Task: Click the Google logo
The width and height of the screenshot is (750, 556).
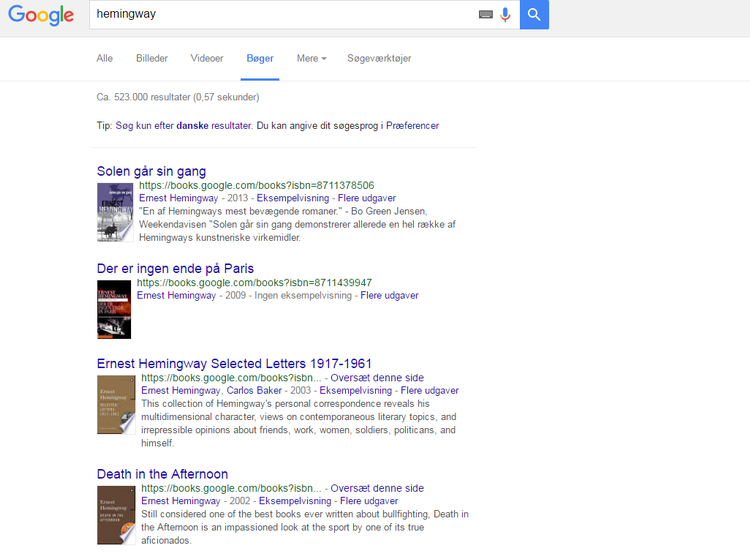Action: pos(41,15)
